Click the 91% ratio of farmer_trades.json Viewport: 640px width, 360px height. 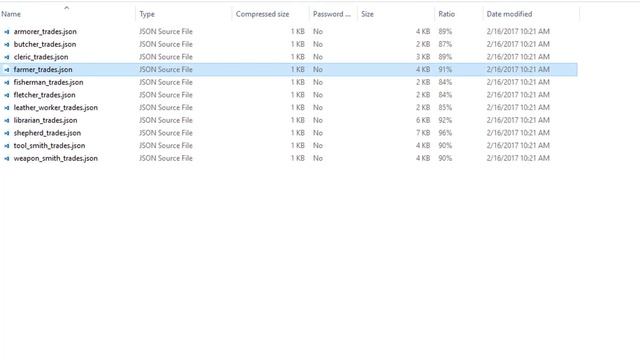click(445, 69)
